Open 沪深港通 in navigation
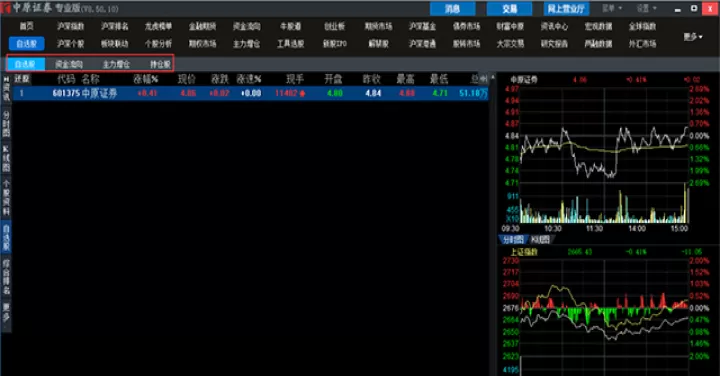 (422, 44)
